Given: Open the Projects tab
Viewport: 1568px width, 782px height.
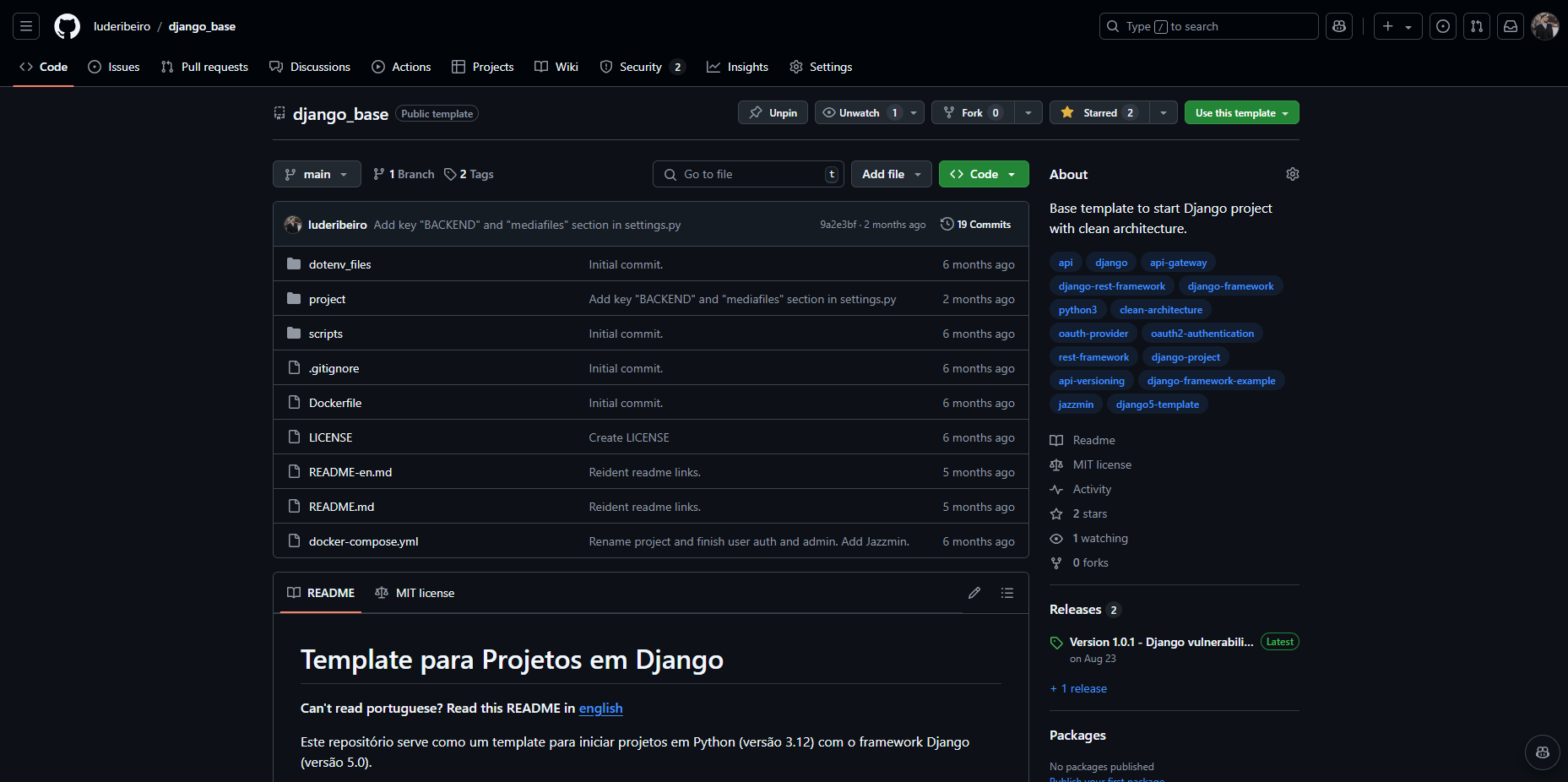Looking at the screenshot, I should 483,67.
